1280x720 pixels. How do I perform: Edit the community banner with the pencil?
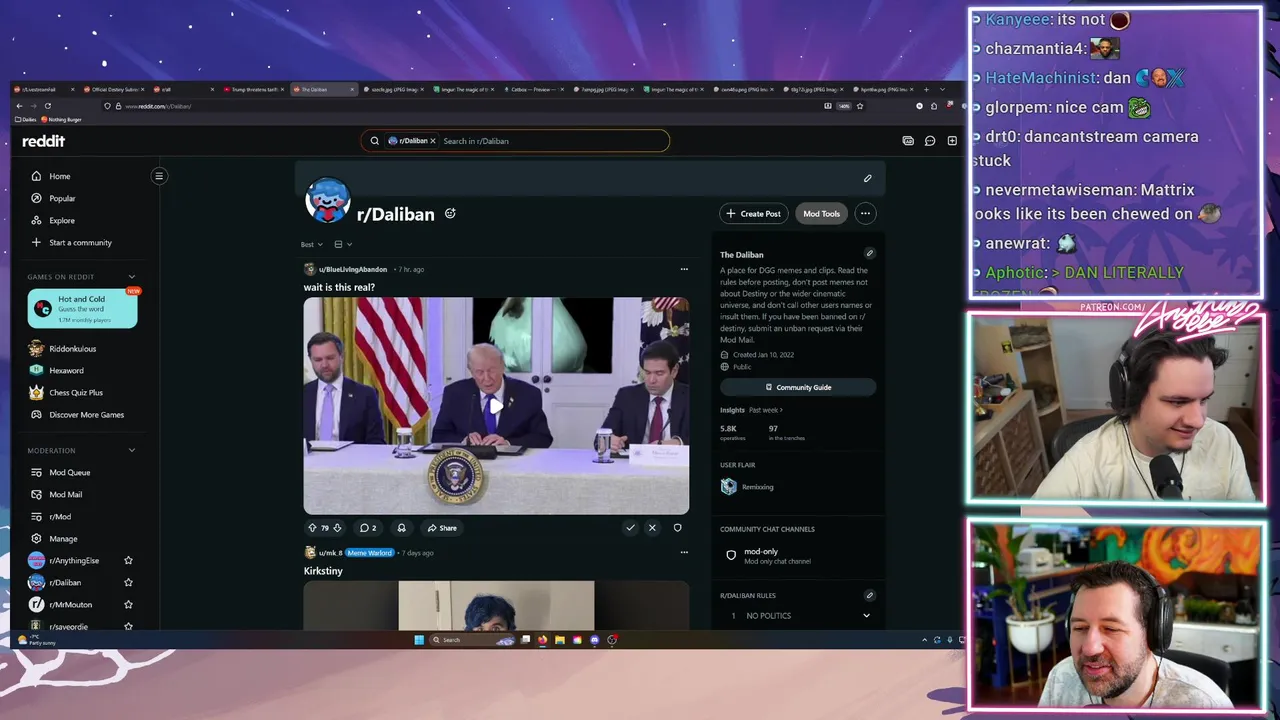coord(868,179)
